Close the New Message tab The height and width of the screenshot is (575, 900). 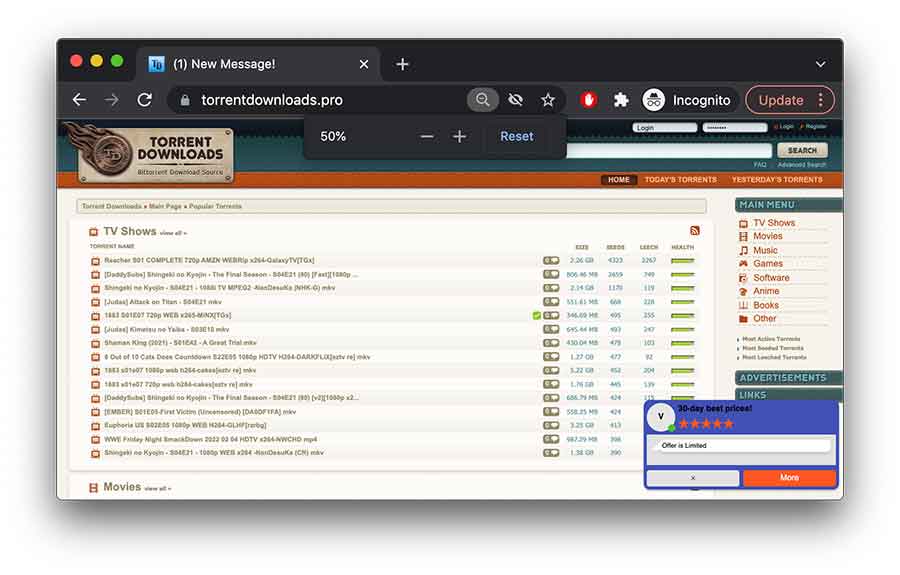point(364,64)
